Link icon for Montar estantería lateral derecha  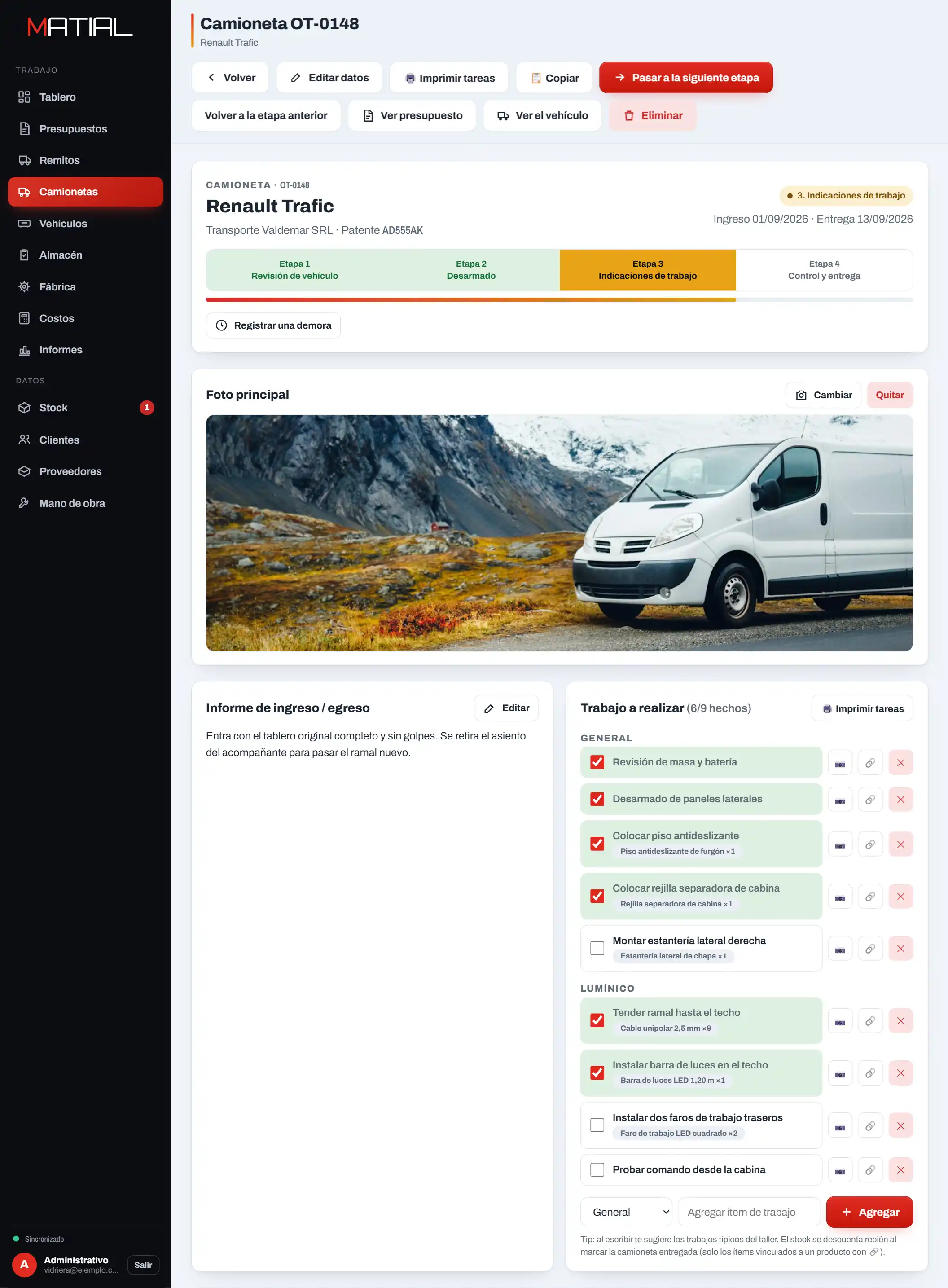tap(870, 949)
